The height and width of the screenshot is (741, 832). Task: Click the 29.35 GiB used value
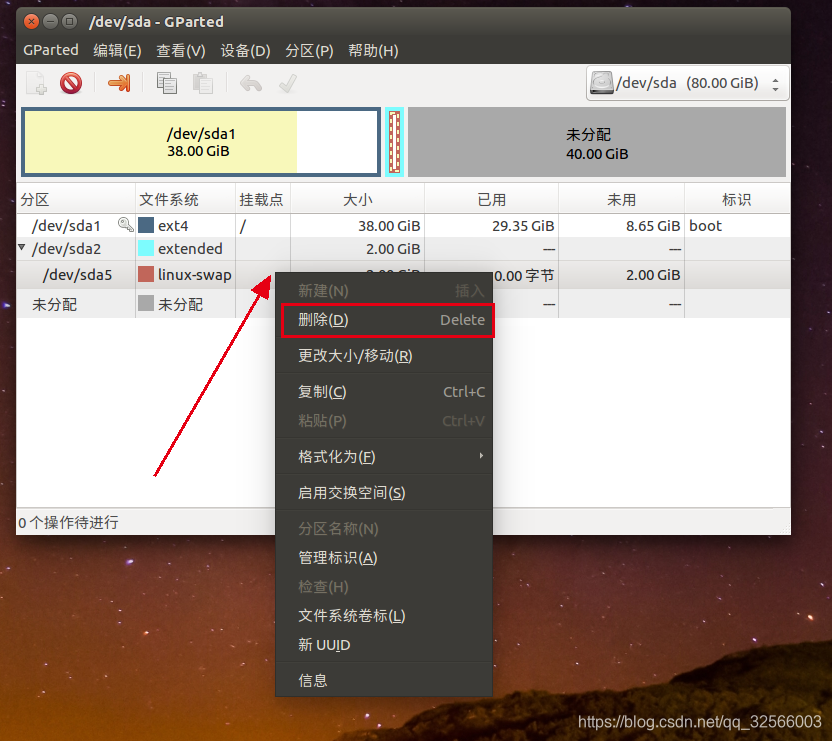click(x=523, y=226)
